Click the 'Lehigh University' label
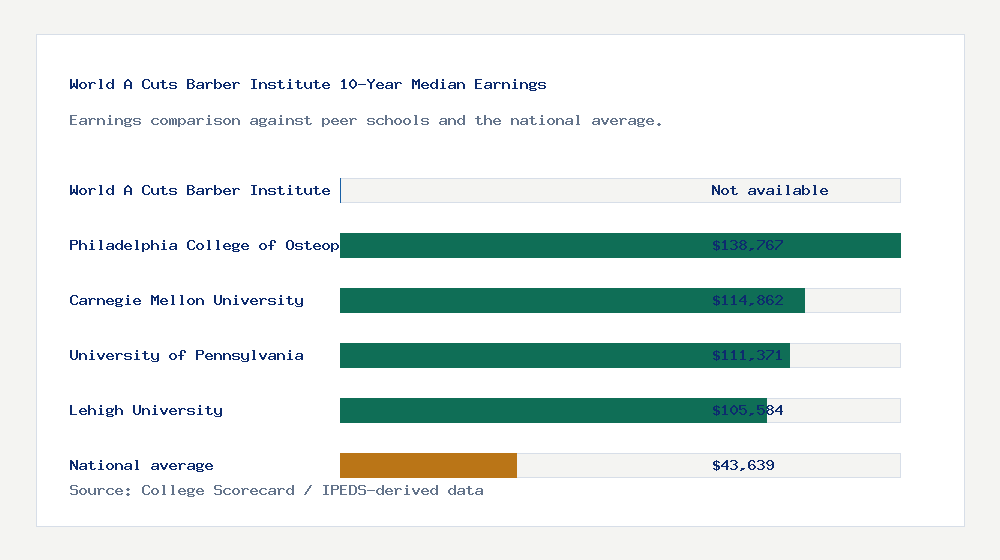 coord(146,410)
